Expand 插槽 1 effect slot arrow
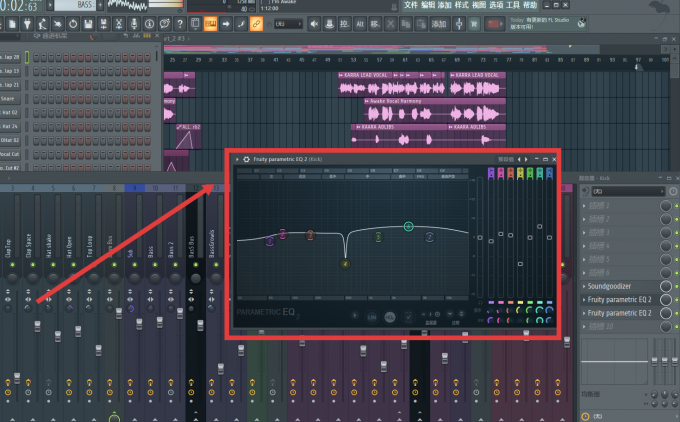680x422 pixels. [x=584, y=206]
